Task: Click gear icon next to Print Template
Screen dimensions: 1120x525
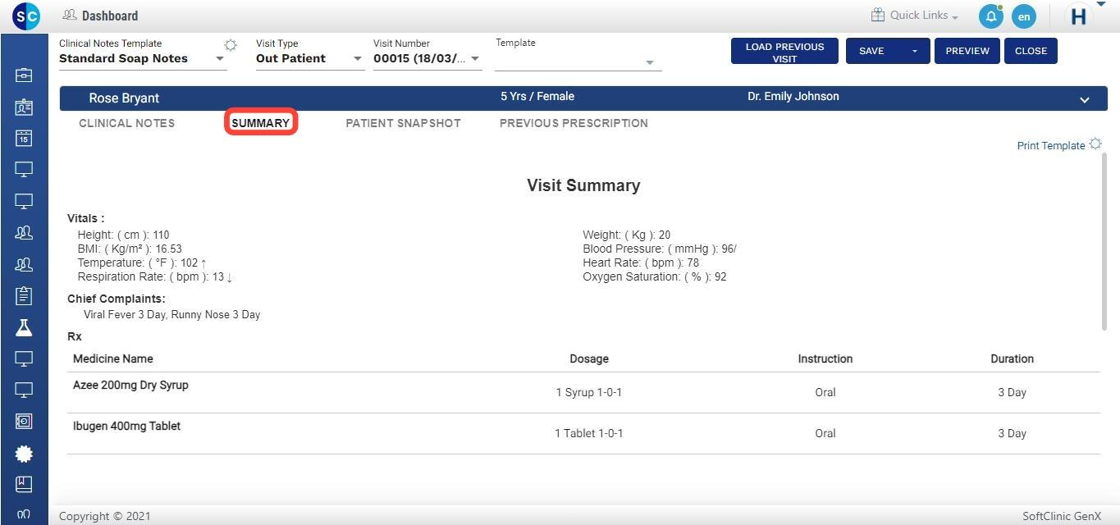Action: tap(1096, 144)
